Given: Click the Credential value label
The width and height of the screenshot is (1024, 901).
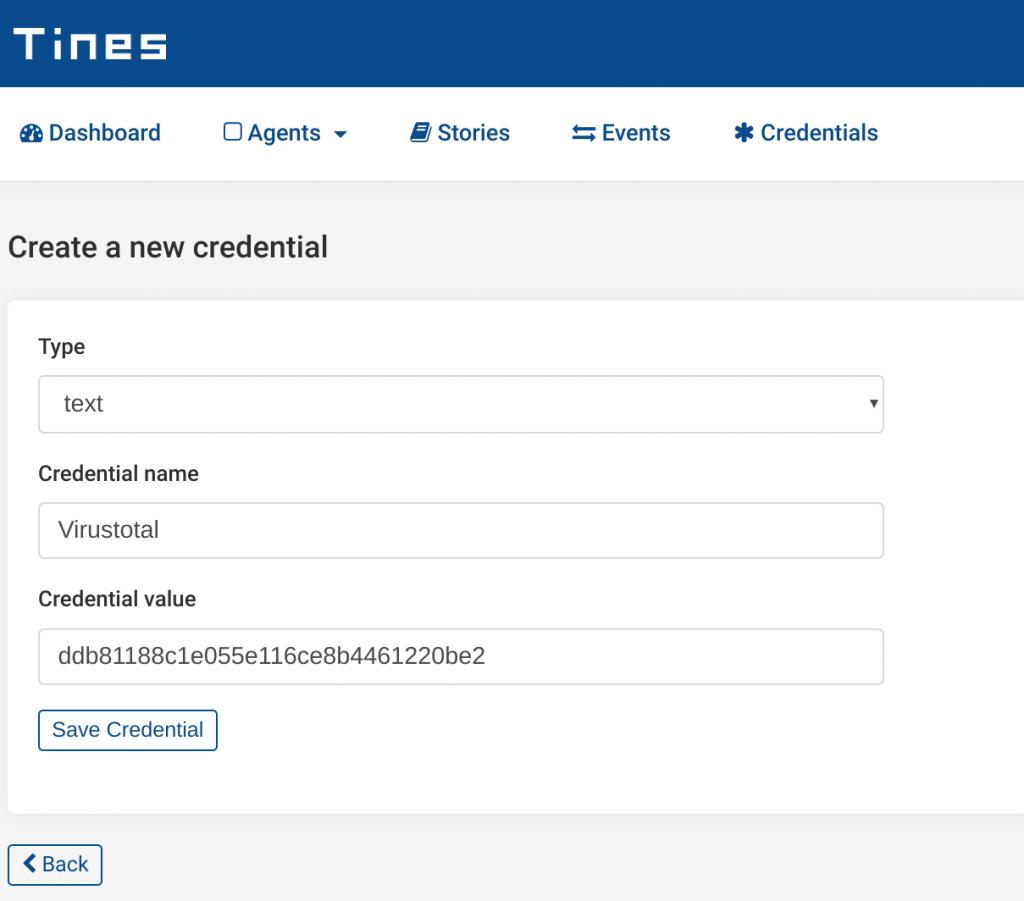Looking at the screenshot, I should click(117, 599).
